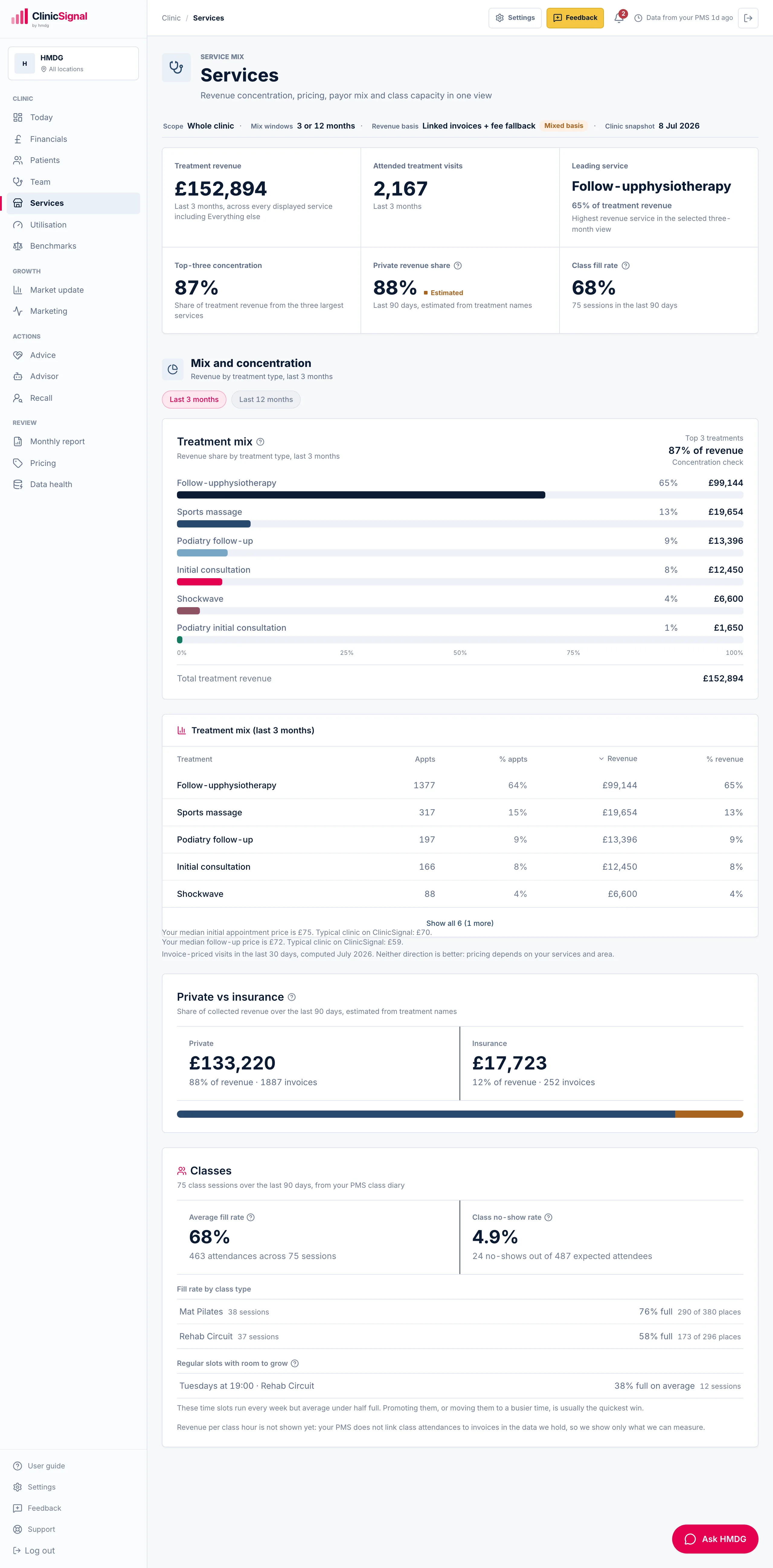
Task: Open Ask HMDG chat button
Action: (x=715, y=1539)
